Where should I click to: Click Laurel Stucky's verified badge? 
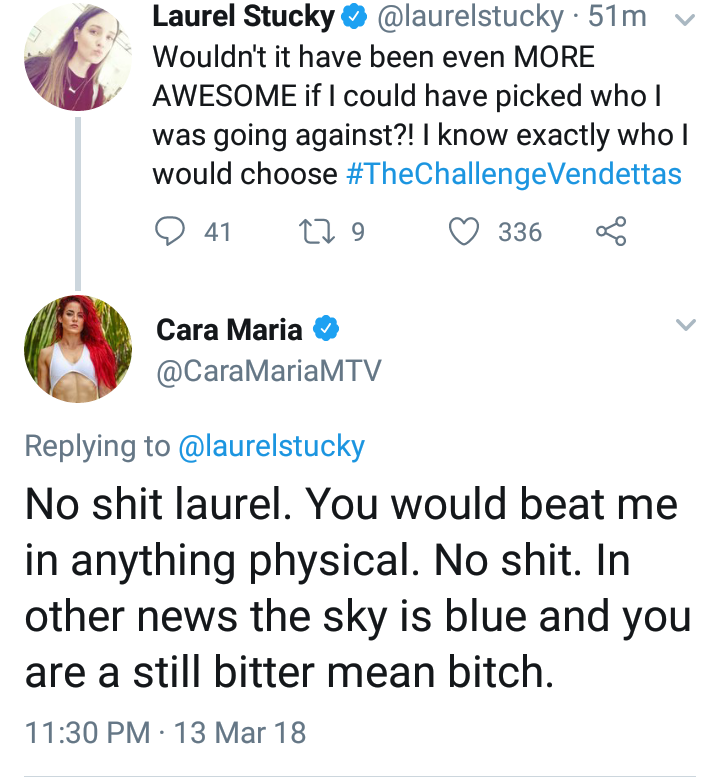tap(354, 18)
